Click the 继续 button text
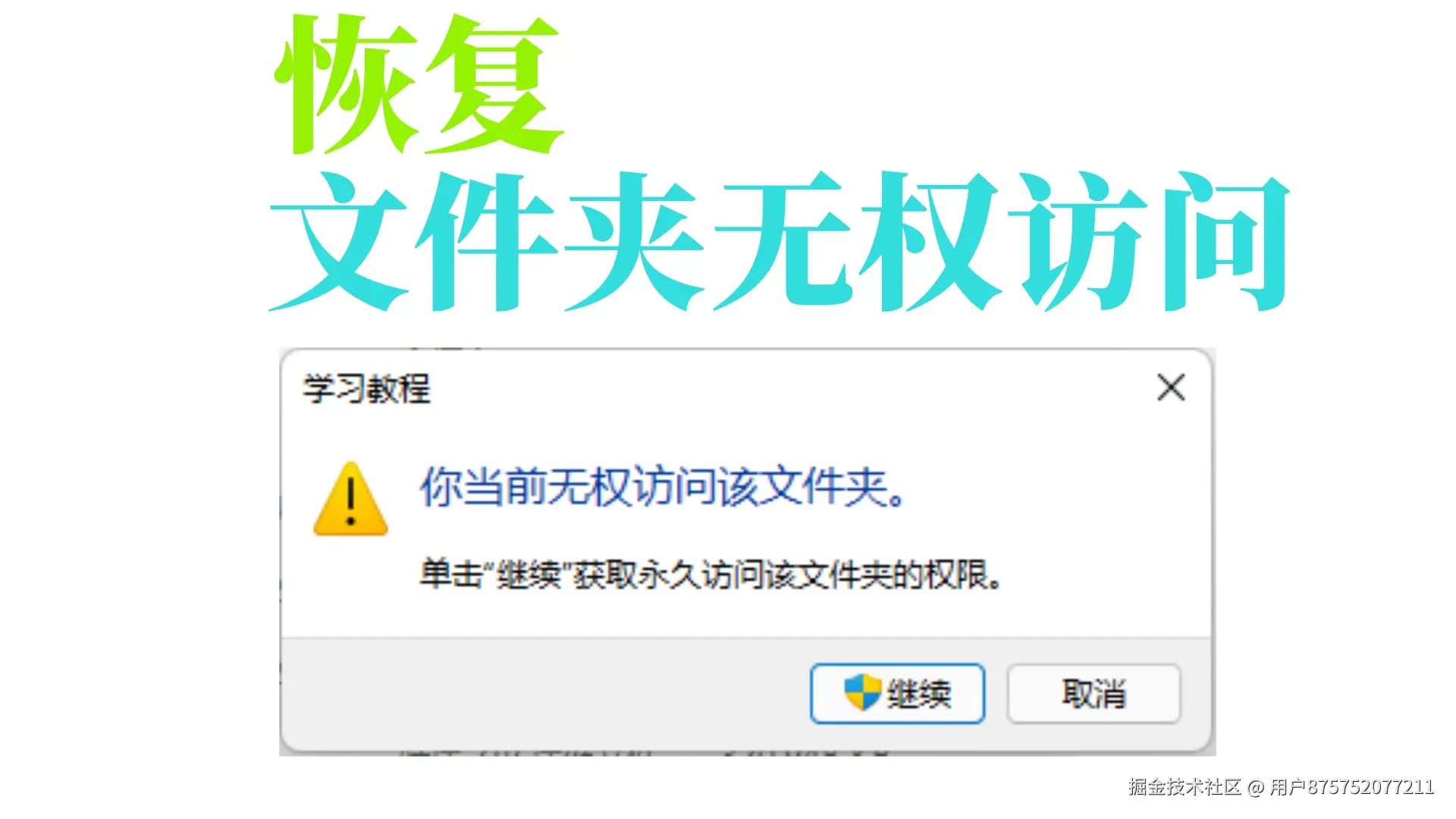Image resolution: width=1456 pixels, height=819 pixels. pos(918,694)
